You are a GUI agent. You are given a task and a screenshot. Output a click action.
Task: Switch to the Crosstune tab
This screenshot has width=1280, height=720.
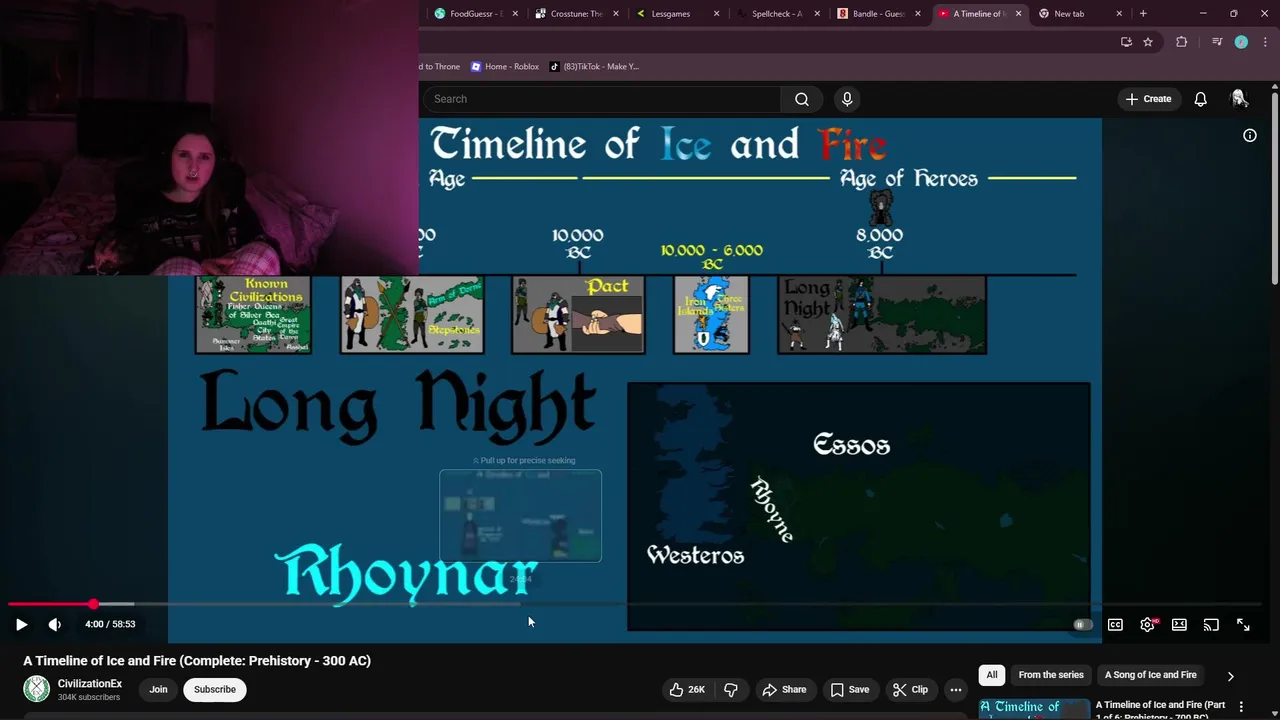point(577,14)
